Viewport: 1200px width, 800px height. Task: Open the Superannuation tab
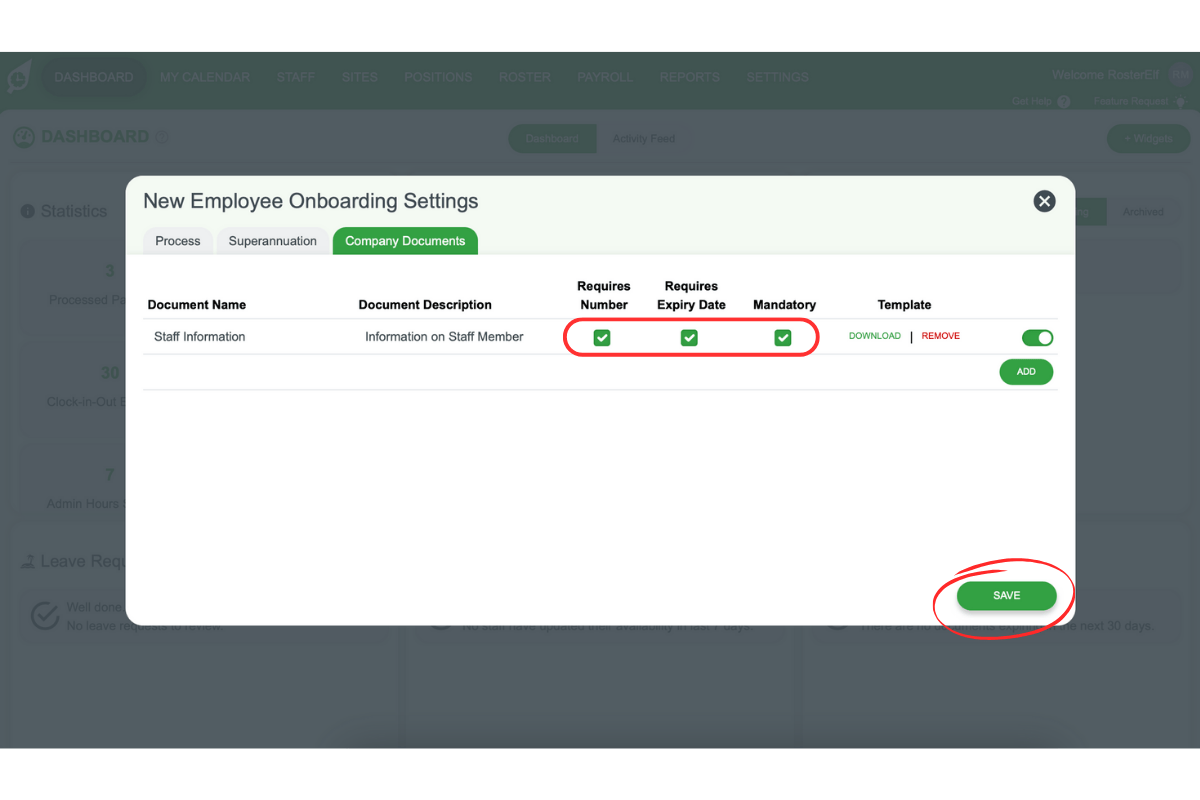point(272,241)
